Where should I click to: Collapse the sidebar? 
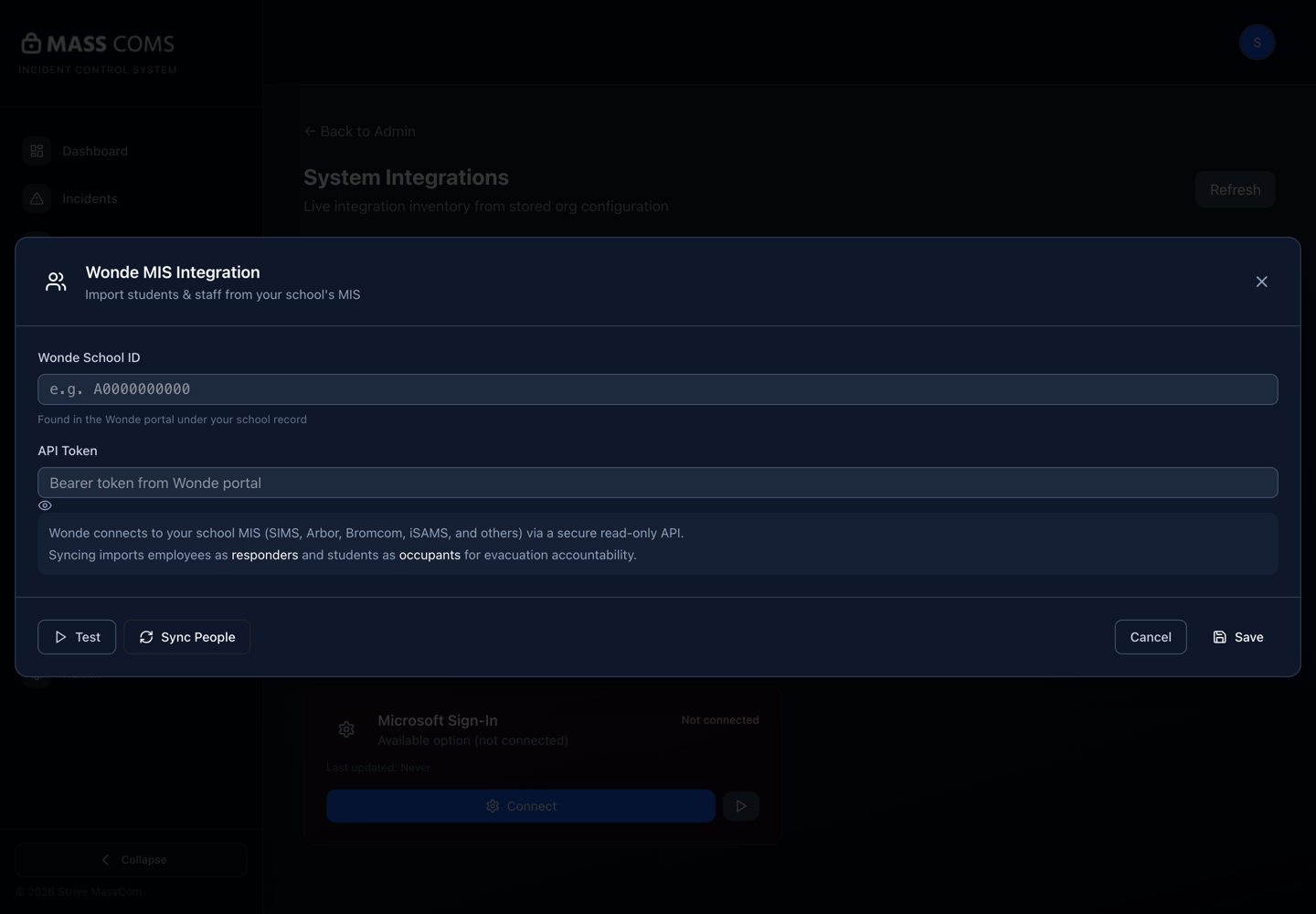coord(132,860)
